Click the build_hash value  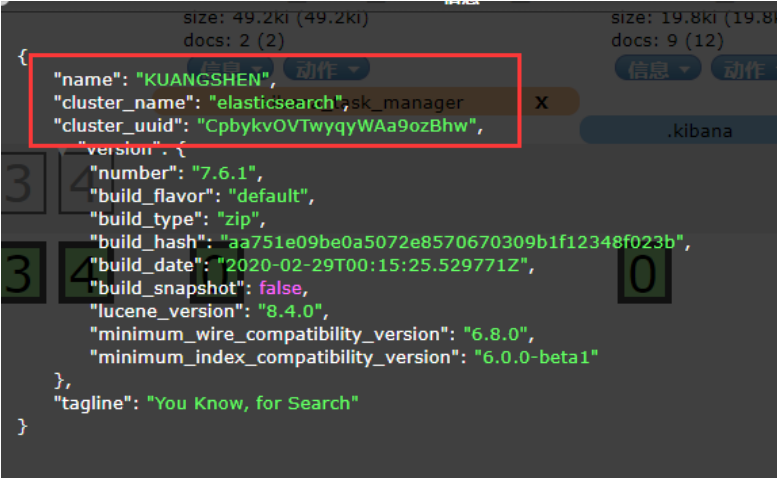[x=453, y=242]
